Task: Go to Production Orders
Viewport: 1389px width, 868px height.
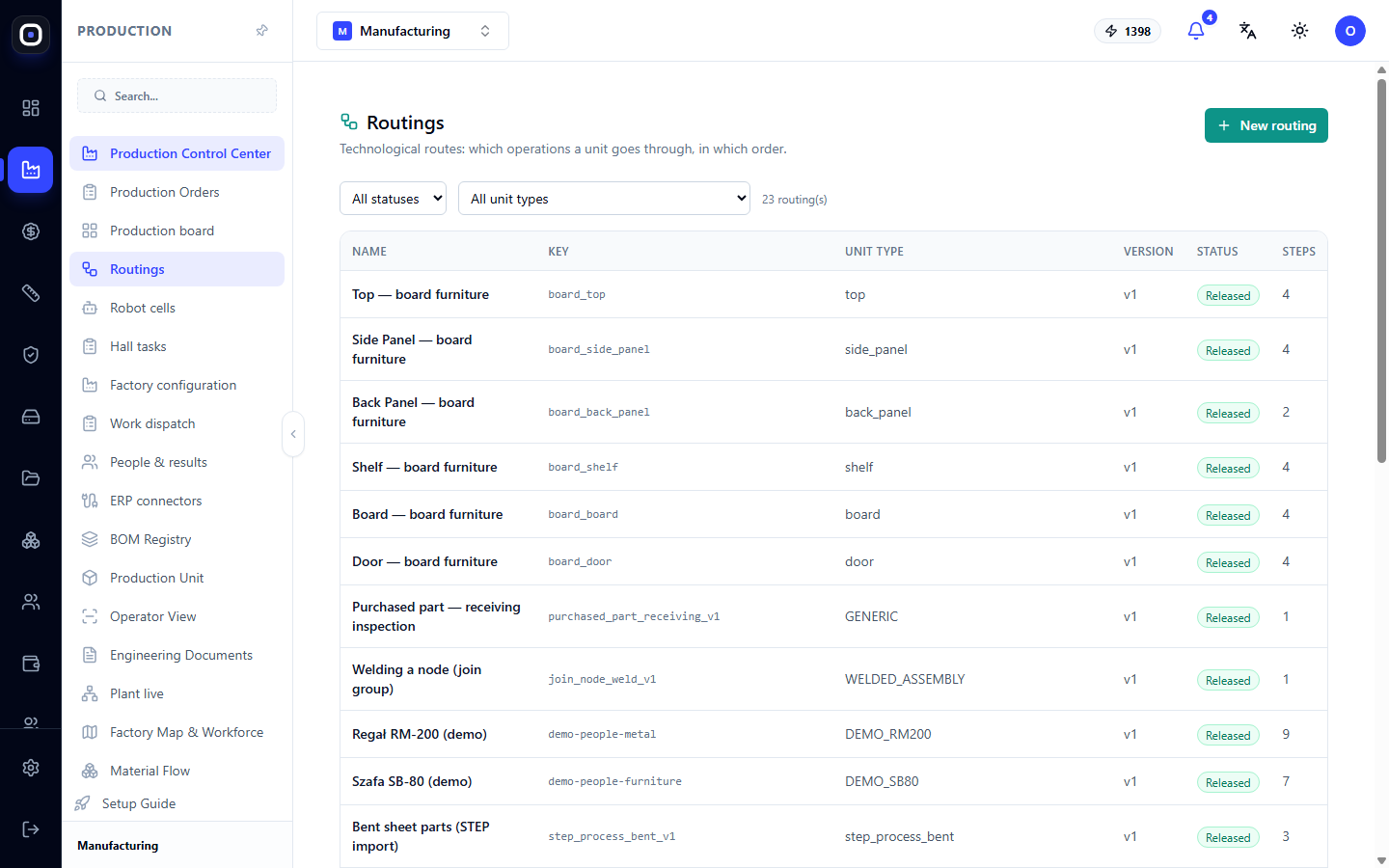Action: [x=177, y=192]
